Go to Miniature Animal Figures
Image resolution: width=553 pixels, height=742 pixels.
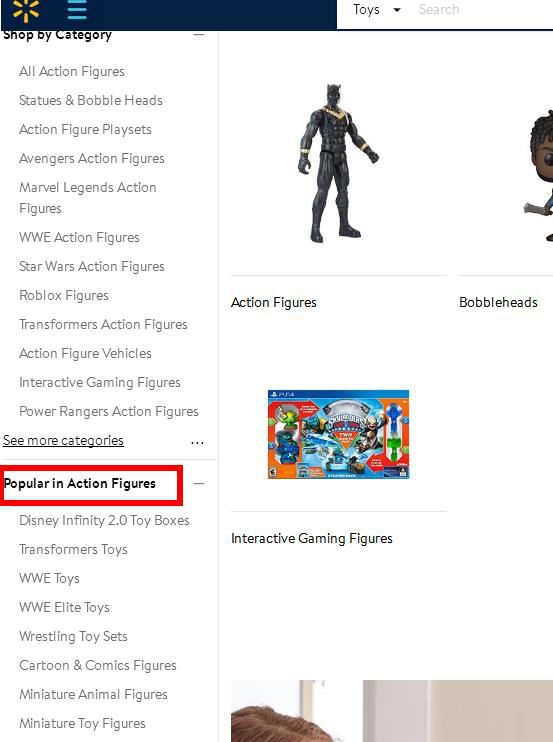[x=93, y=695]
